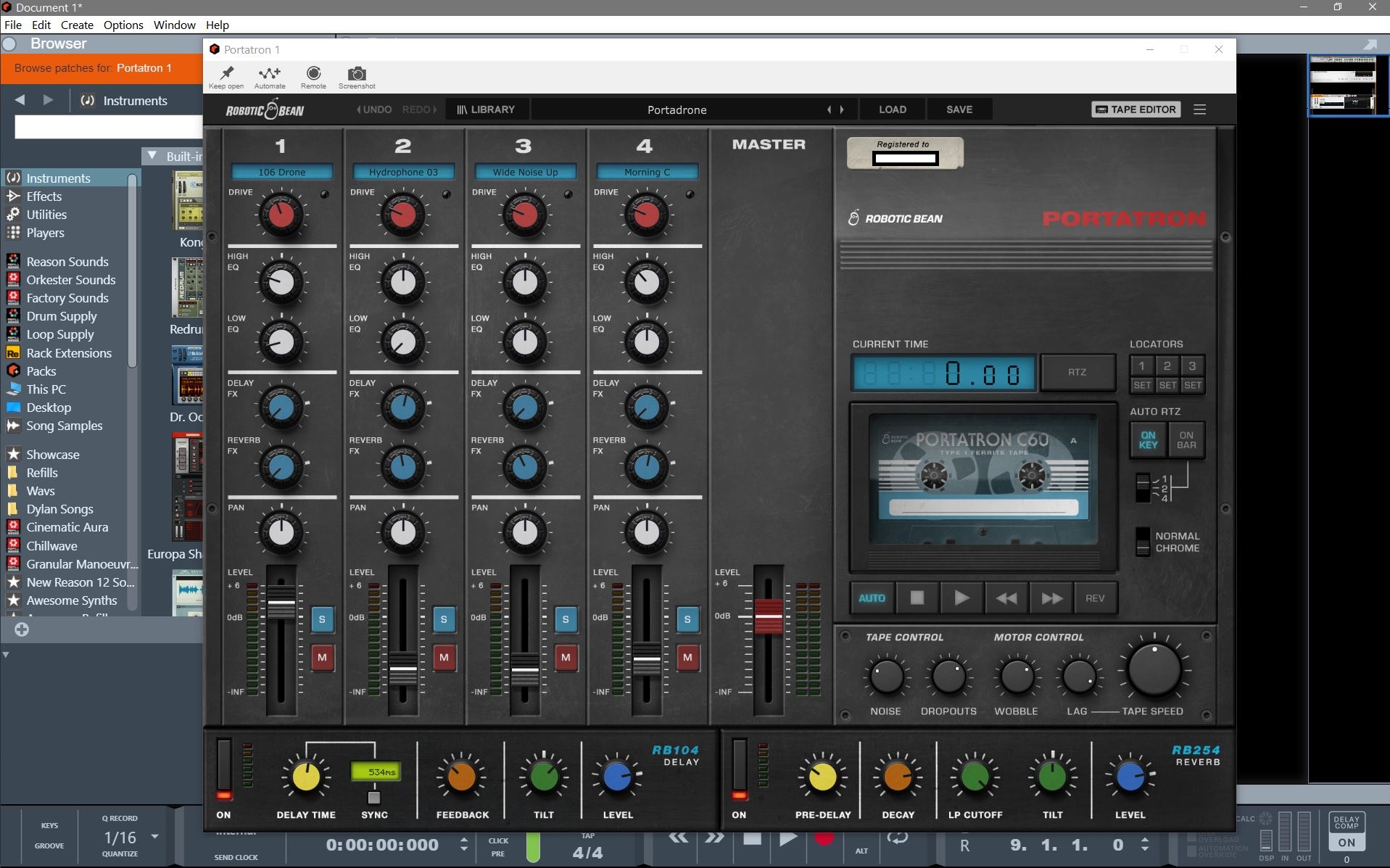Click the browser forward arrow
Viewport: 1390px width, 868px height.
(x=48, y=100)
